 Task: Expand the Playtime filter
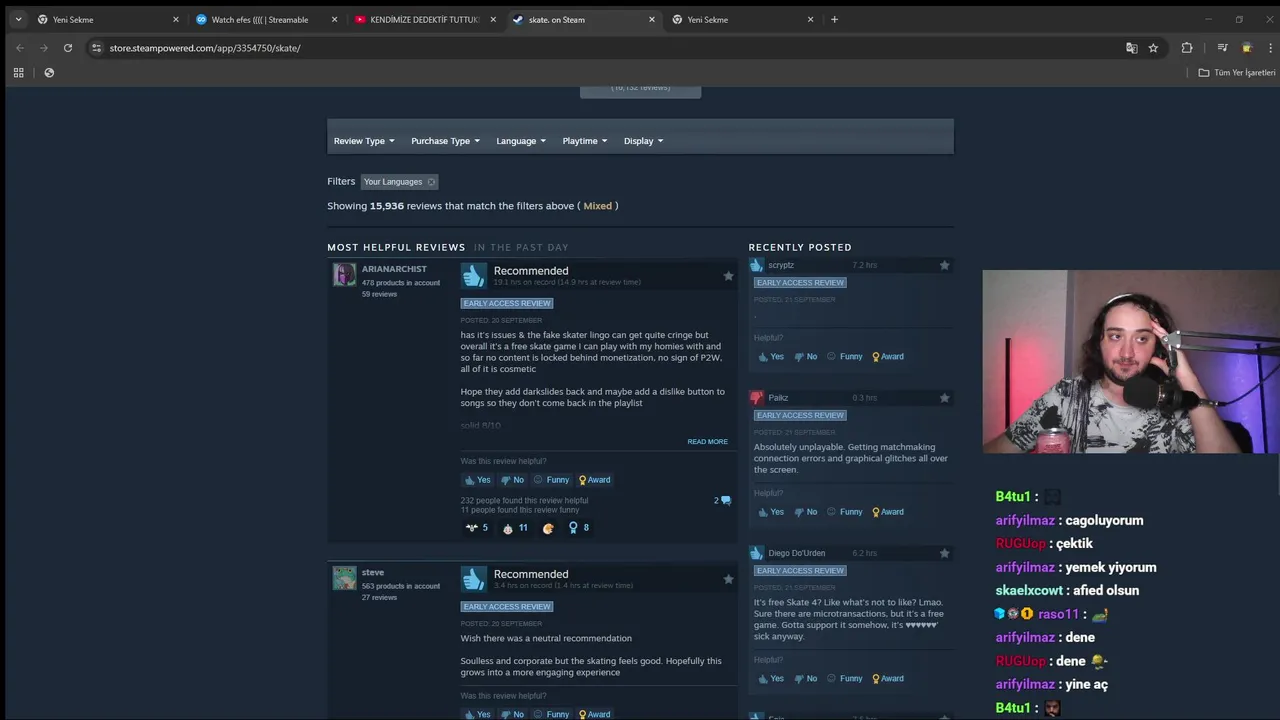click(584, 141)
